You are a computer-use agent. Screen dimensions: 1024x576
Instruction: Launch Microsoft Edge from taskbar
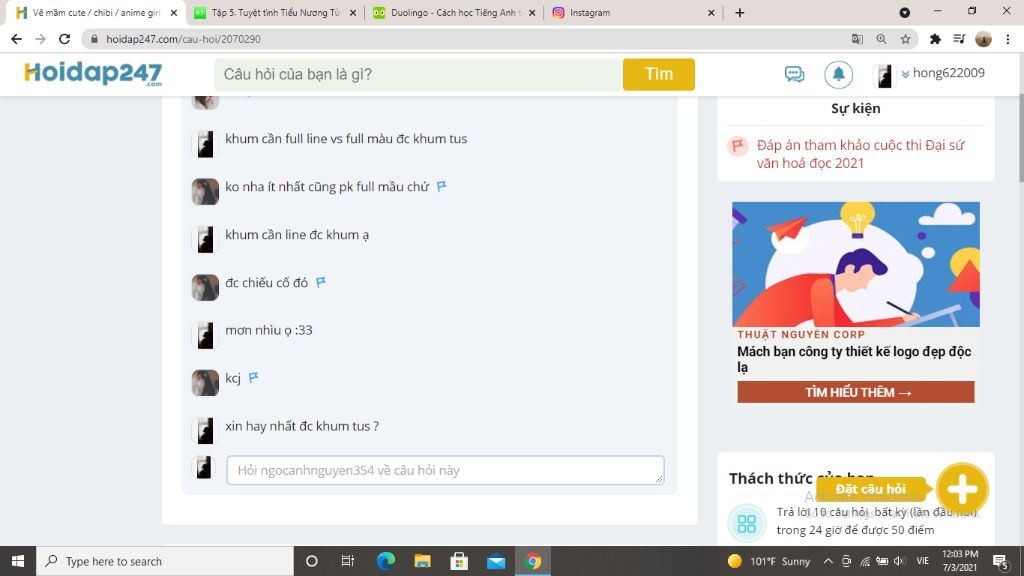(x=386, y=561)
